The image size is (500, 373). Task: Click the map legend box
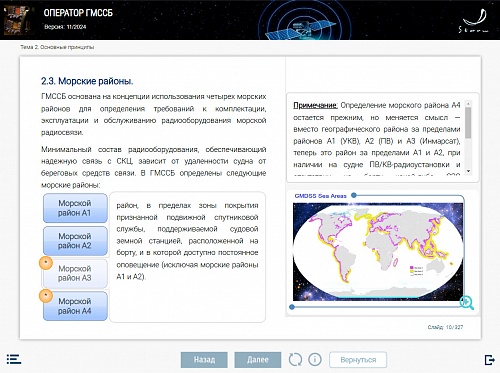(416, 272)
